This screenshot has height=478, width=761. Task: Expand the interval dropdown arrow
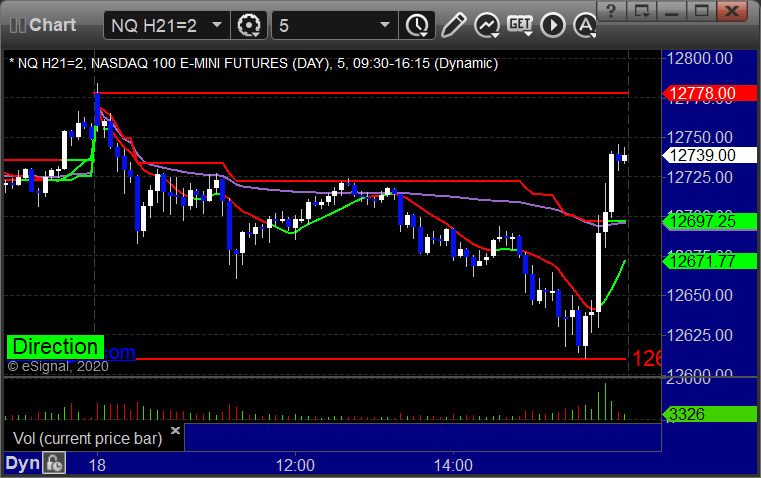click(x=385, y=25)
